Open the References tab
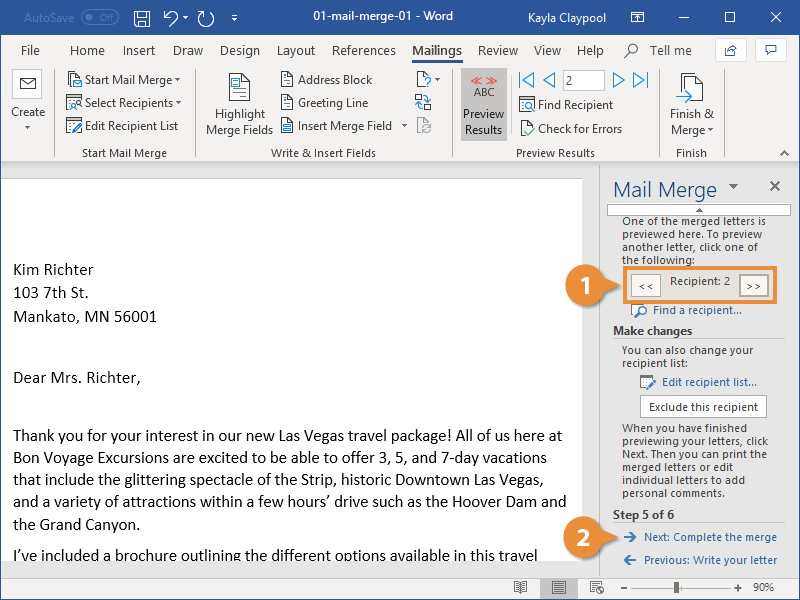The height and width of the screenshot is (600, 800). 363,51
